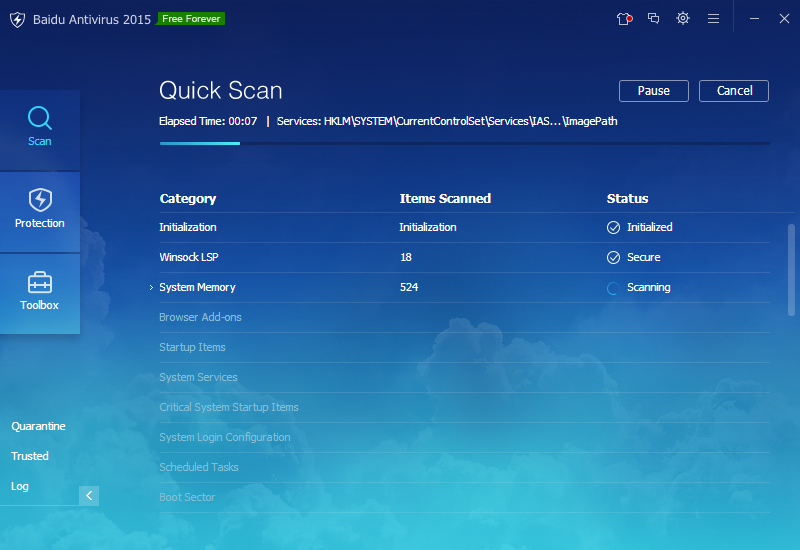Select the Scheduled Tasks row

pos(464,467)
